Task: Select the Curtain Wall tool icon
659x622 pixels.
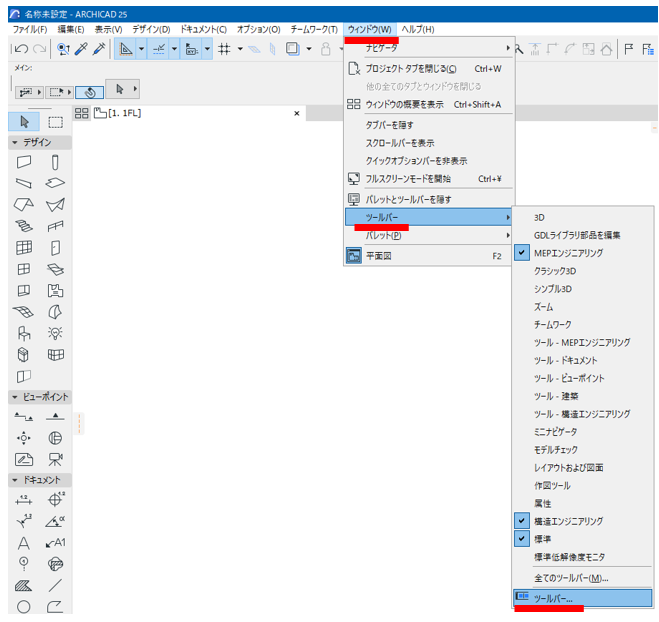Action: (x=24, y=248)
